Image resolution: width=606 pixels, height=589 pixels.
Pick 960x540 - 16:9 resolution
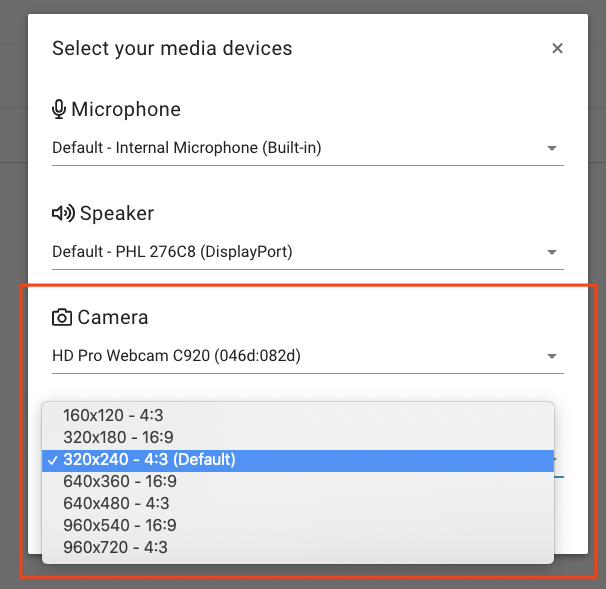click(298, 526)
